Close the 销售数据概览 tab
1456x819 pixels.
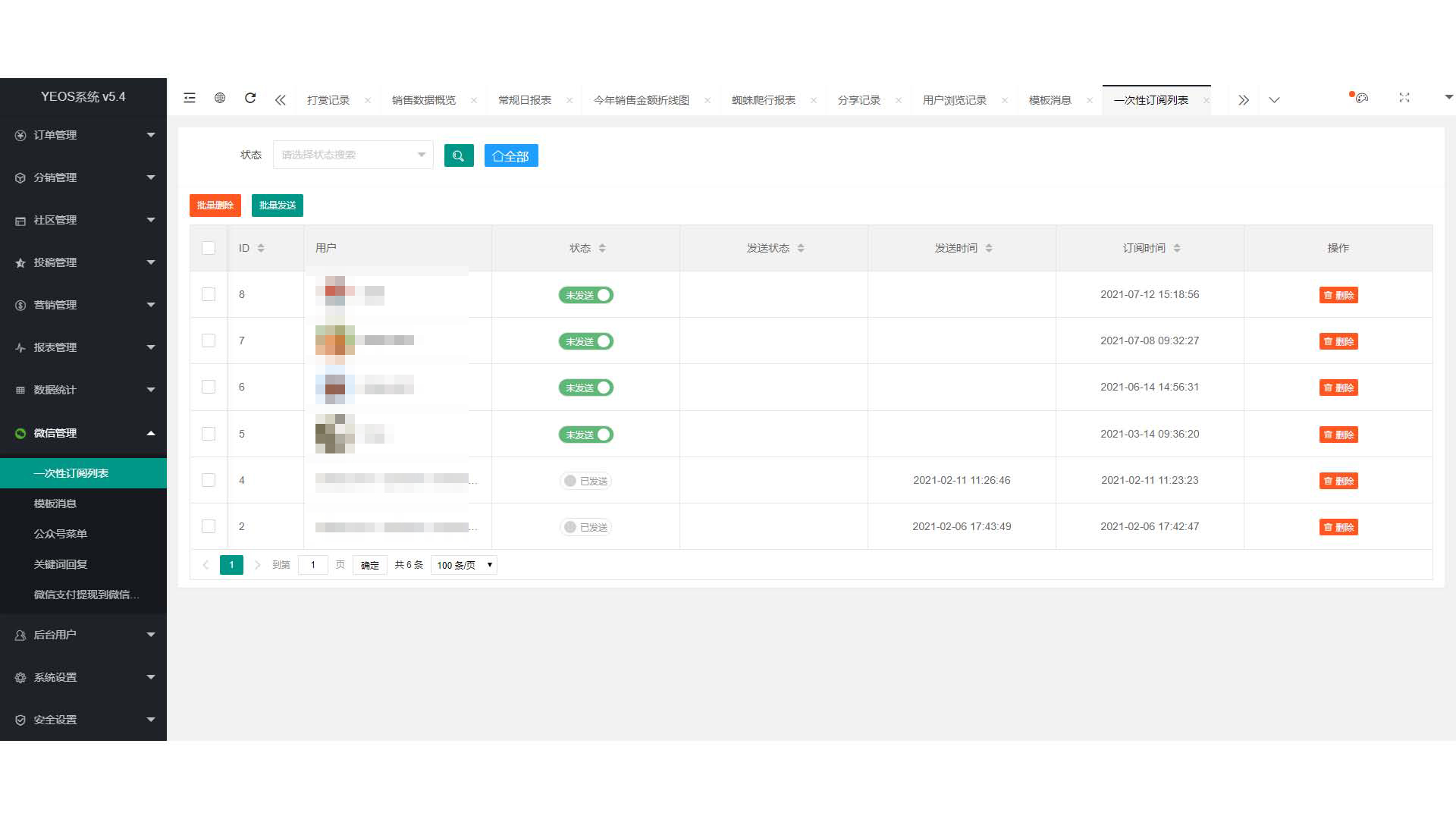(x=474, y=100)
